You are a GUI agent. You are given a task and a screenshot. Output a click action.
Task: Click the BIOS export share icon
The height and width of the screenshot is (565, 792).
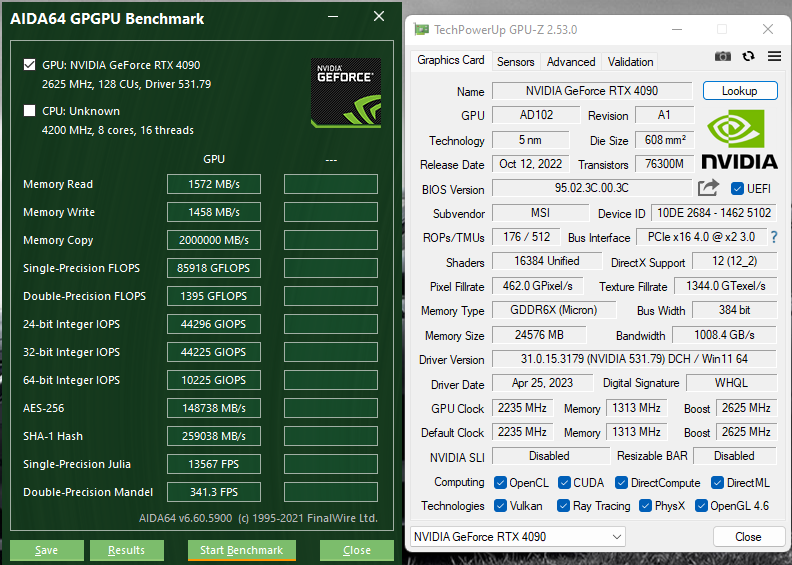pos(708,188)
